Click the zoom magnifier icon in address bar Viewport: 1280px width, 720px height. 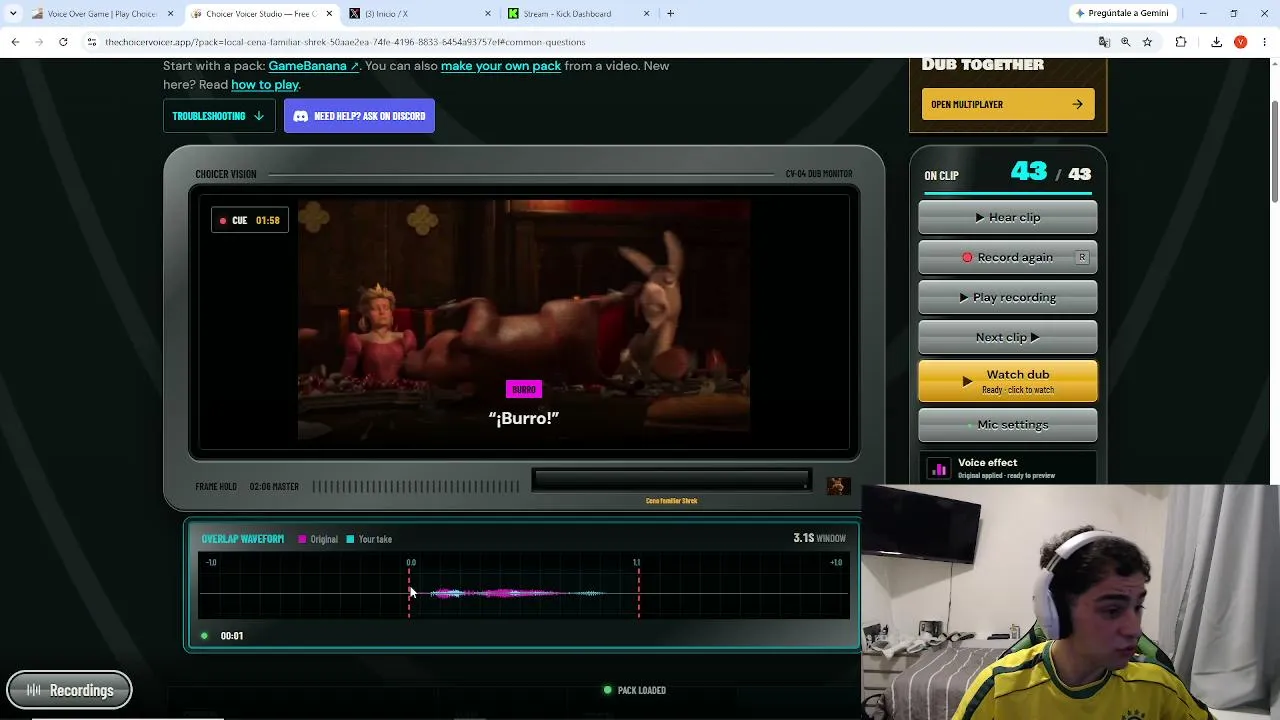pos(1126,42)
